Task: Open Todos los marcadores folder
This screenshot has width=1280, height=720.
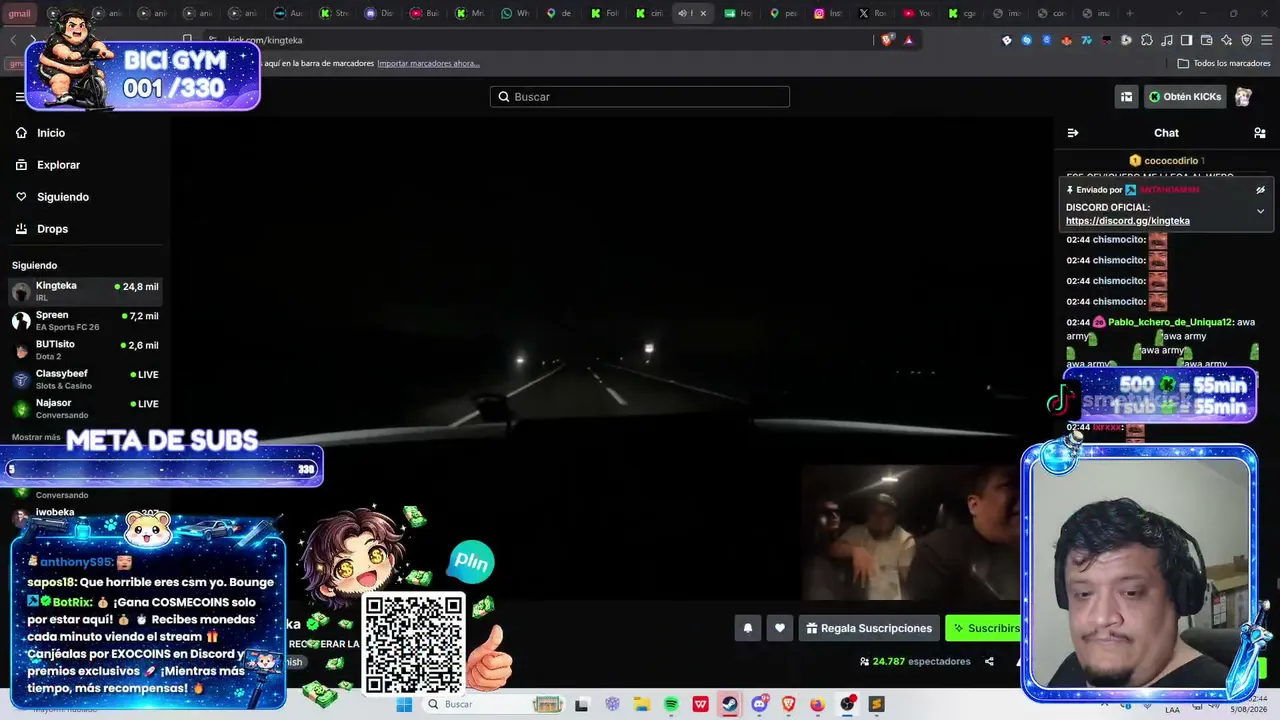Action: tap(1224, 63)
